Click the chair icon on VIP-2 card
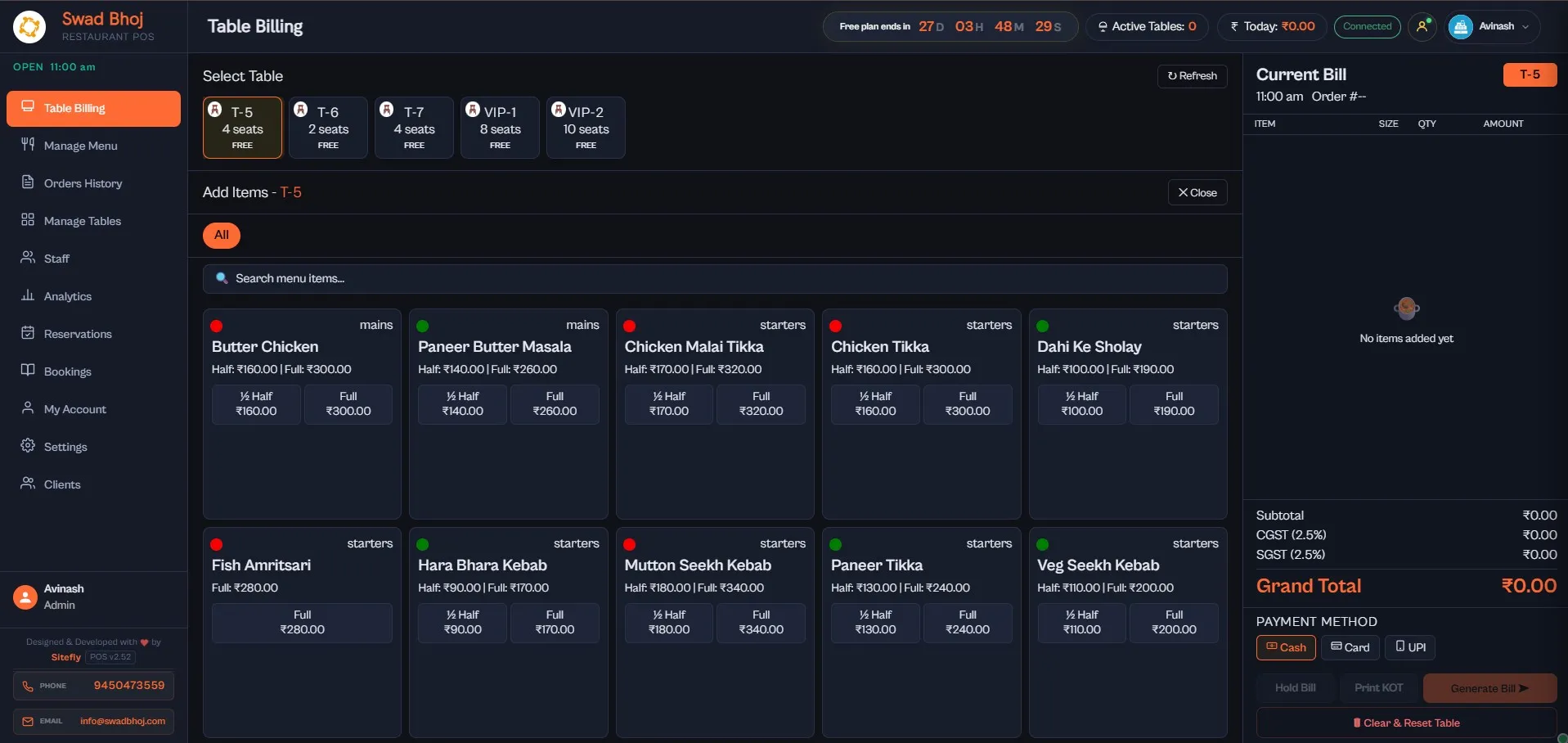Screen dimensions: 1568x743 [x=559, y=110]
